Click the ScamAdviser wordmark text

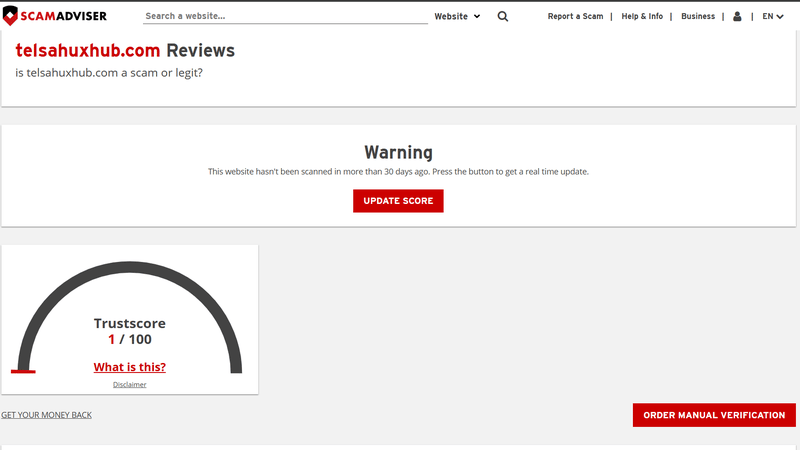click(64, 16)
